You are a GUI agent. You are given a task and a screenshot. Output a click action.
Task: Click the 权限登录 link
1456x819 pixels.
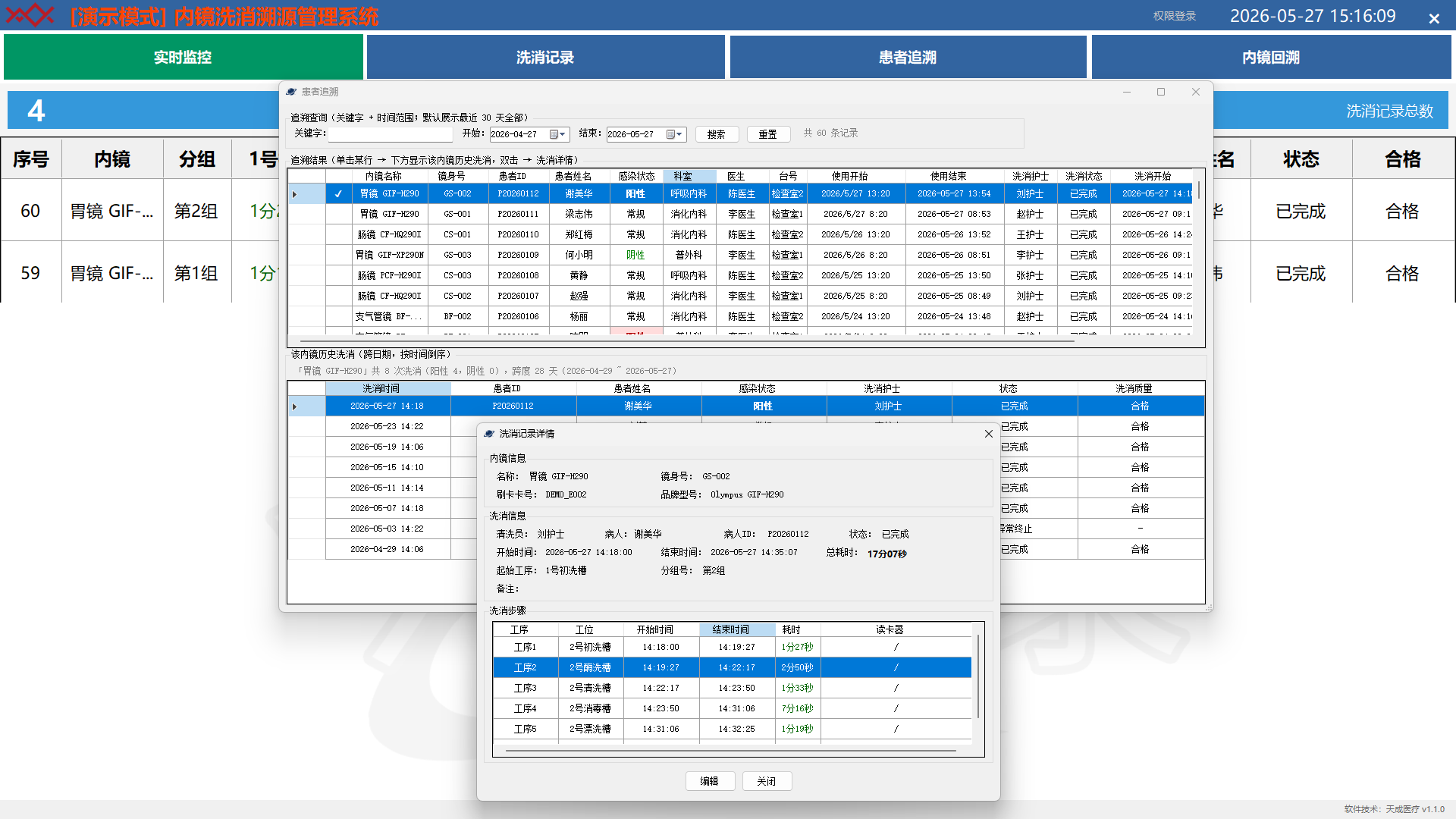(x=1175, y=16)
